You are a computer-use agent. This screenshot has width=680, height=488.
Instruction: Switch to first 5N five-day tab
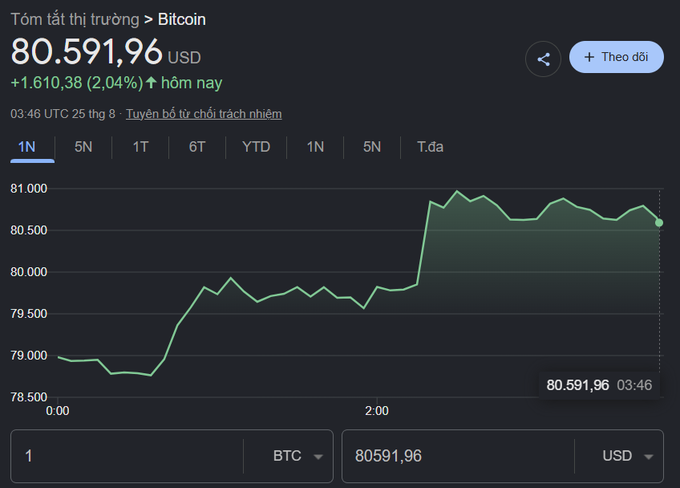[x=83, y=147]
